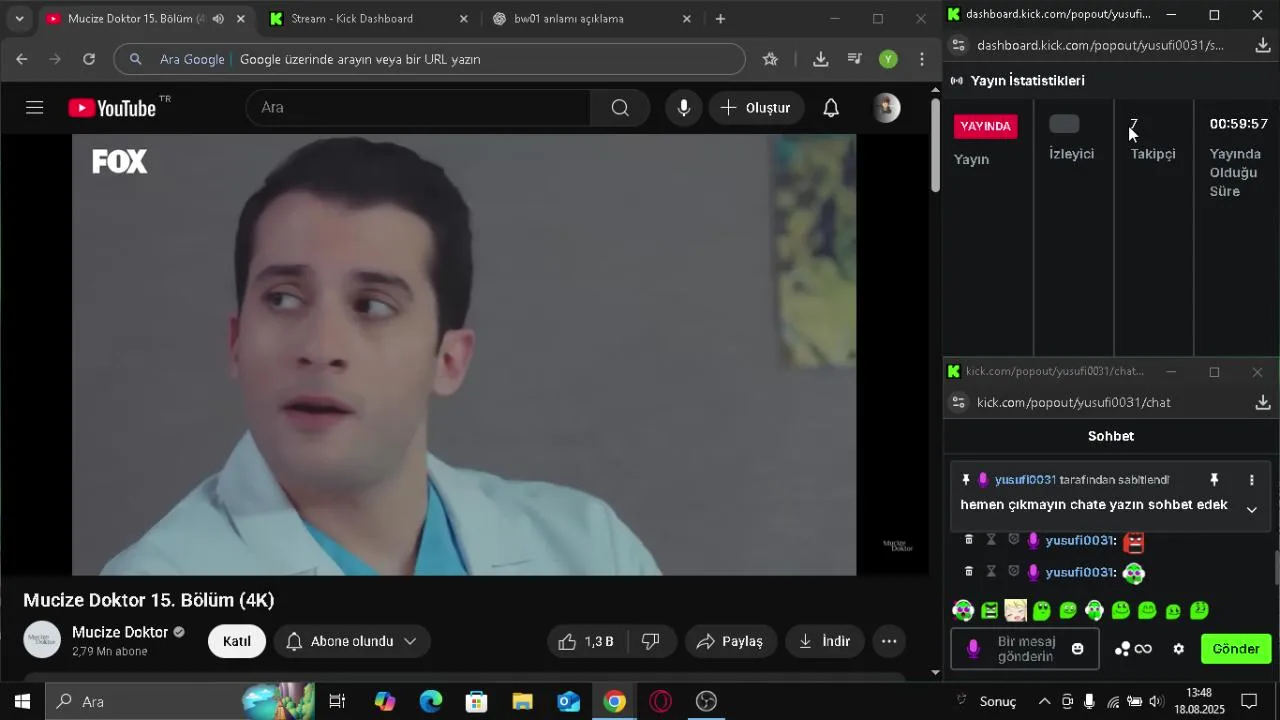The image size is (1280, 720).
Task: Toggle the hidden viewer count (İzleyici)
Action: (1064, 124)
